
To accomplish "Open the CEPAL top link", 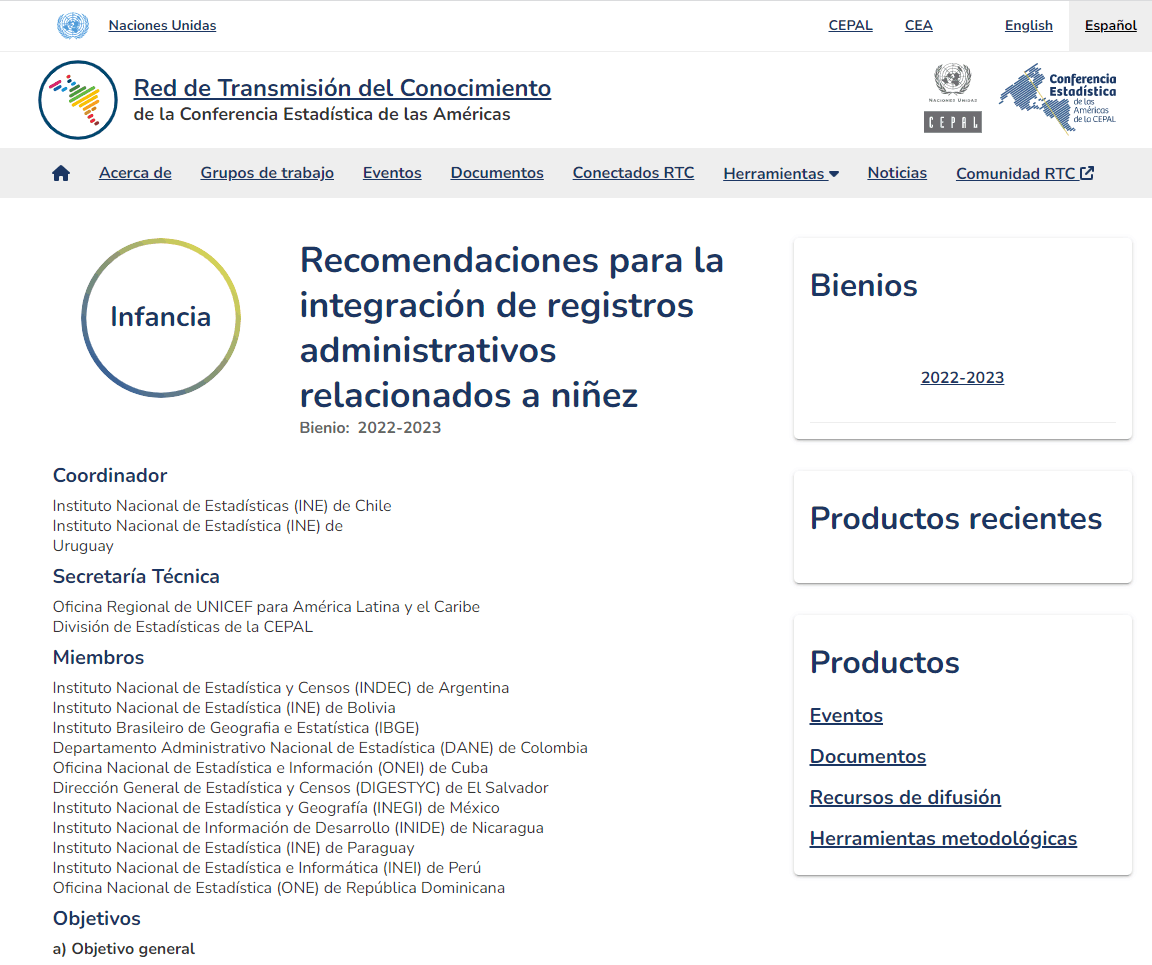I will point(851,26).
